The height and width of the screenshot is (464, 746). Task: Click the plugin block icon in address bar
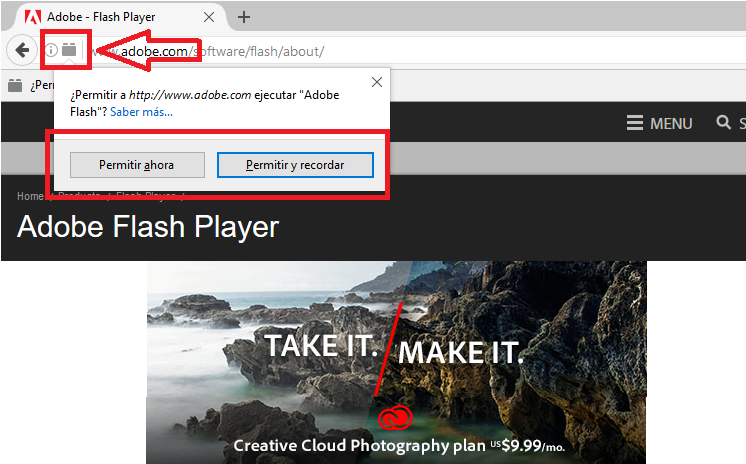point(69,49)
